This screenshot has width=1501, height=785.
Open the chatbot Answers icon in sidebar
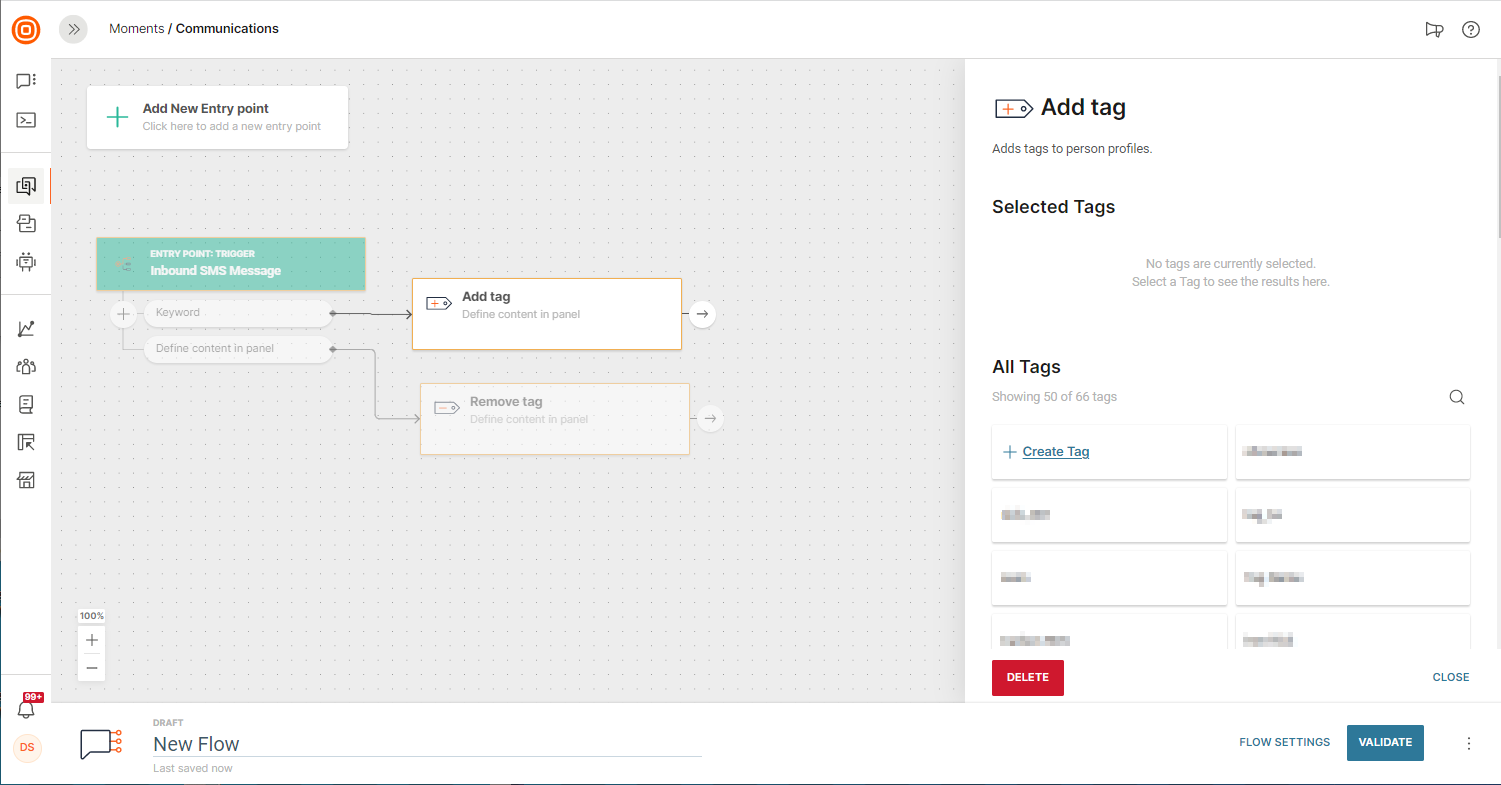26,262
